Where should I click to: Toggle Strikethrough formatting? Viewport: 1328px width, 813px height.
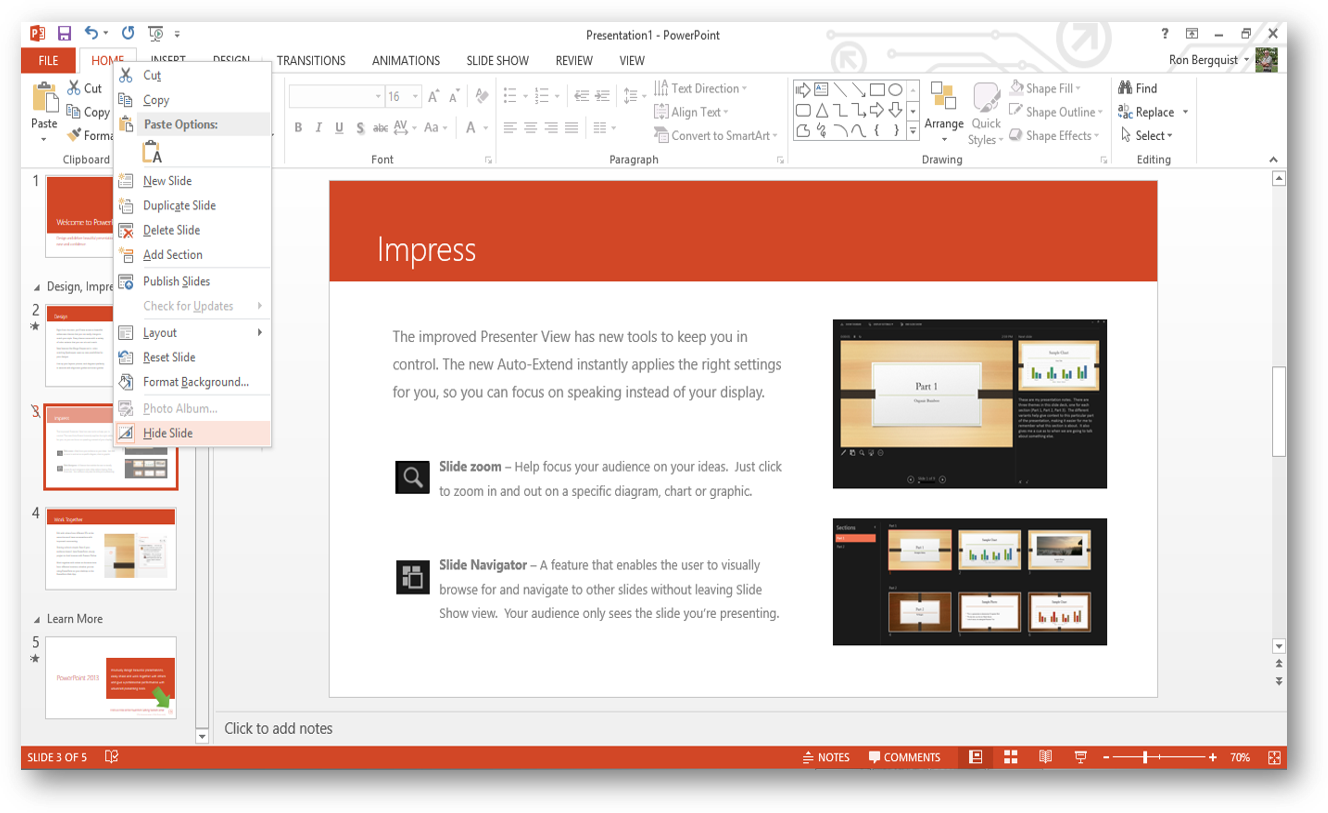[x=380, y=127]
